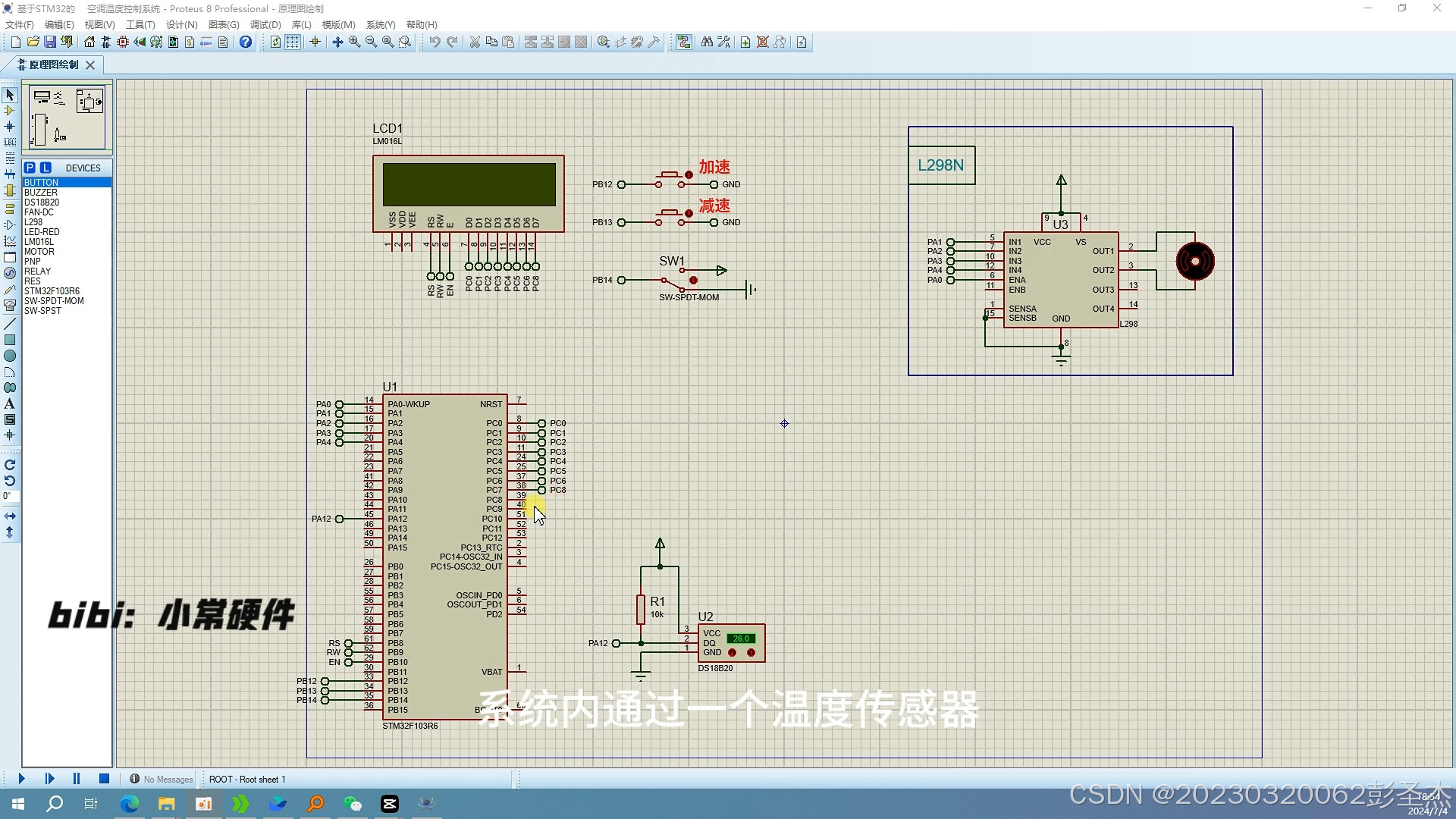Zoom out using the magnifier minus icon
Screen dimensions: 1456x819
[371, 42]
